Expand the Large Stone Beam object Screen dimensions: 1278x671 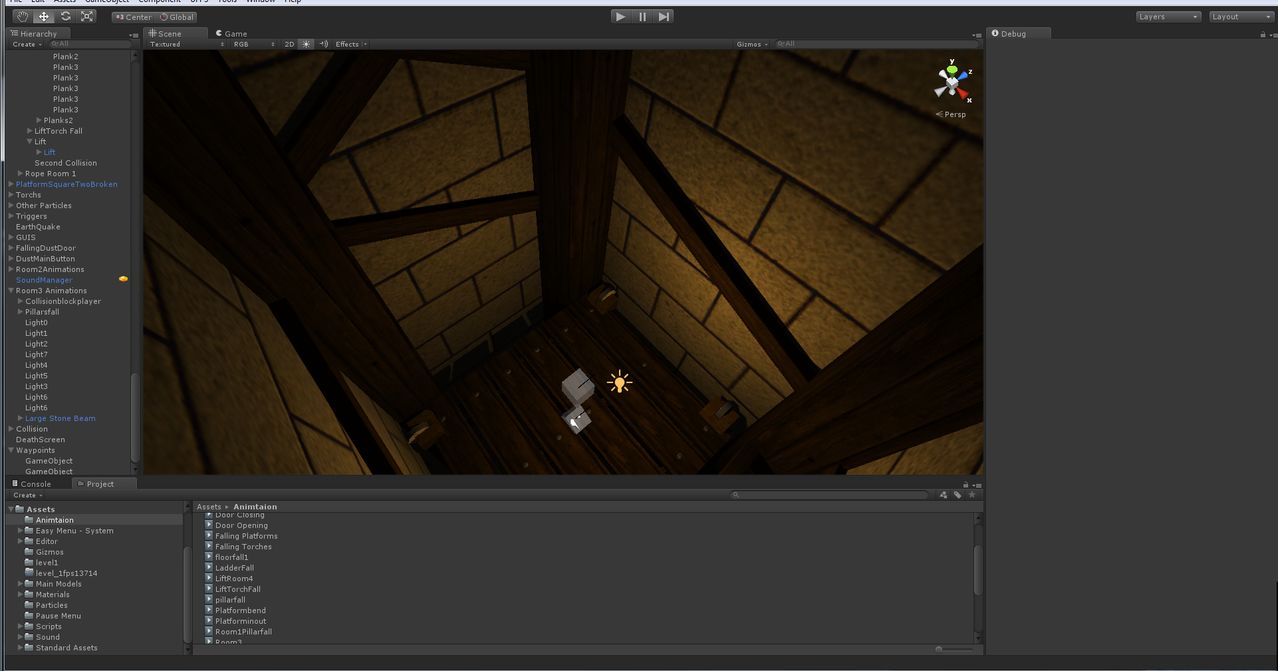tap(20, 419)
